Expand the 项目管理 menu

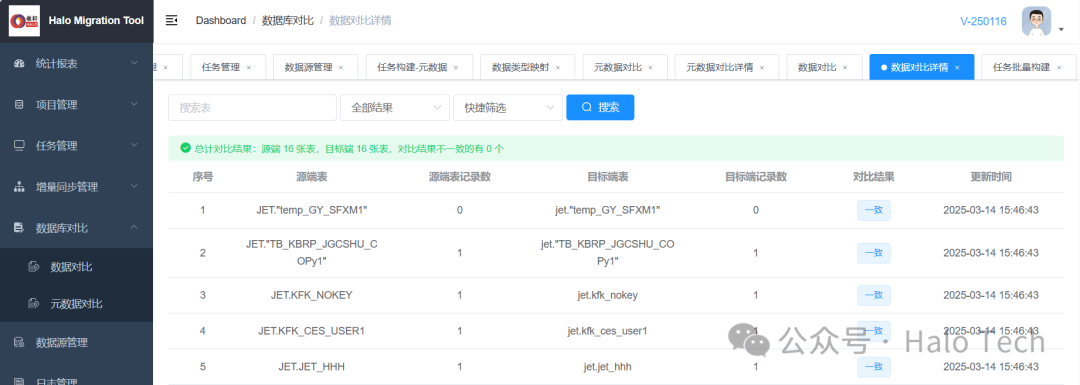(x=134, y=105)
